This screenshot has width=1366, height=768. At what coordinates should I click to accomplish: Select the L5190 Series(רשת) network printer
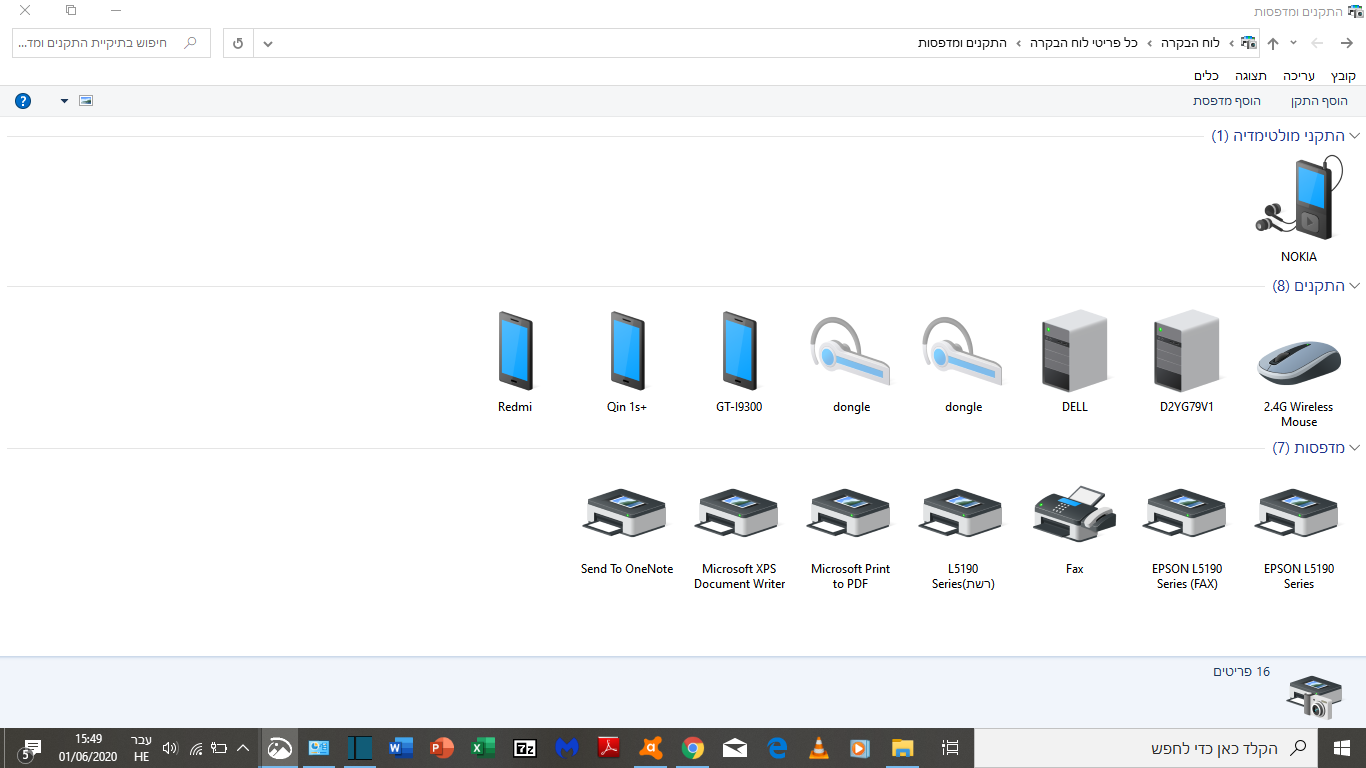[963, 538]
